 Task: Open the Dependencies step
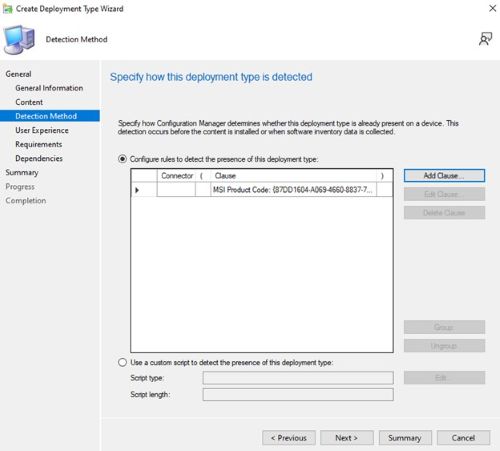pyautogui.click(x=39, y=158)
